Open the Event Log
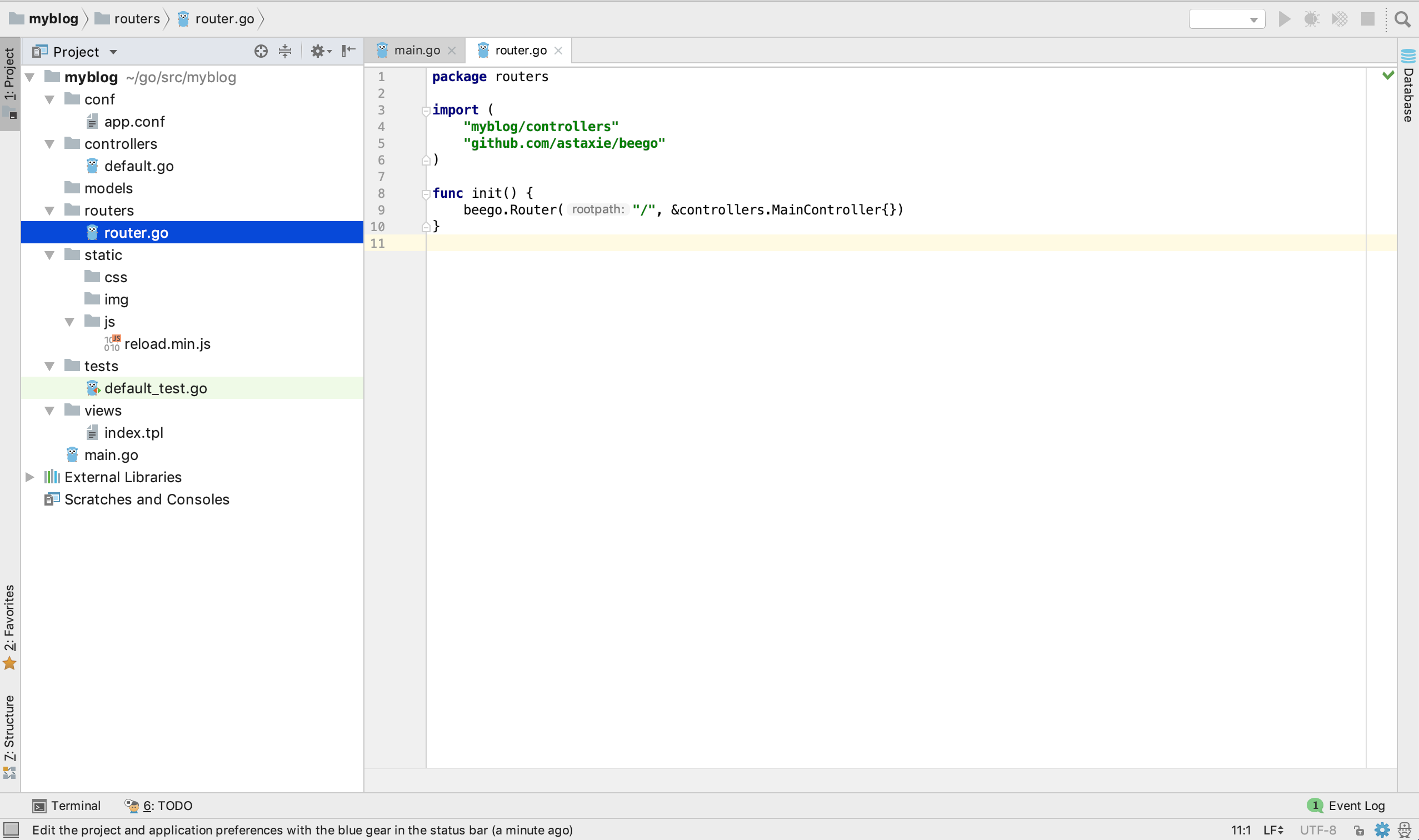1419x840 pixels. point(1348,806)
